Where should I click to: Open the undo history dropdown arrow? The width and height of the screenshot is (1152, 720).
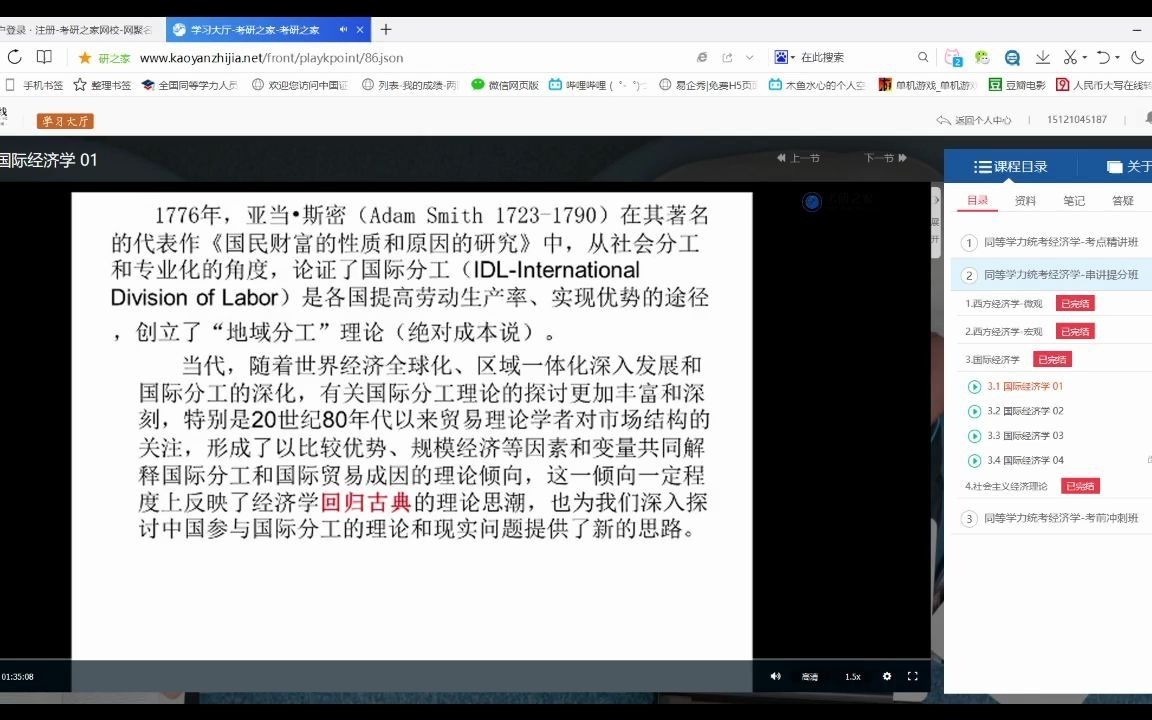[x=1118, y=57]
